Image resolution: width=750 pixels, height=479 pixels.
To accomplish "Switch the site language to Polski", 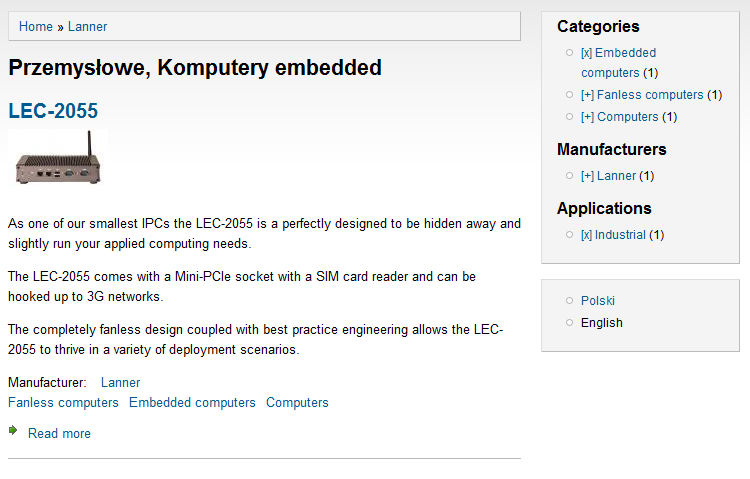I will pyautogui.click(x=598, y=301).
